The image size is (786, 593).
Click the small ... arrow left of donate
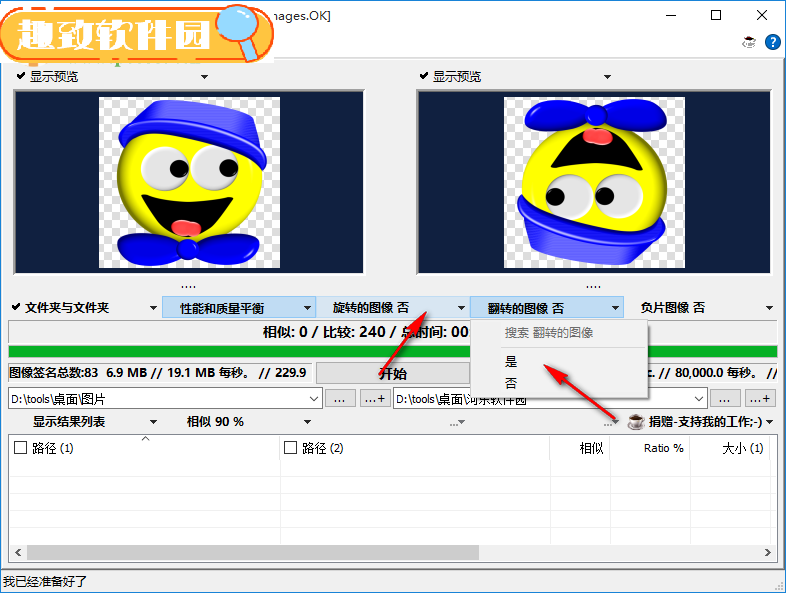(611, 424)
